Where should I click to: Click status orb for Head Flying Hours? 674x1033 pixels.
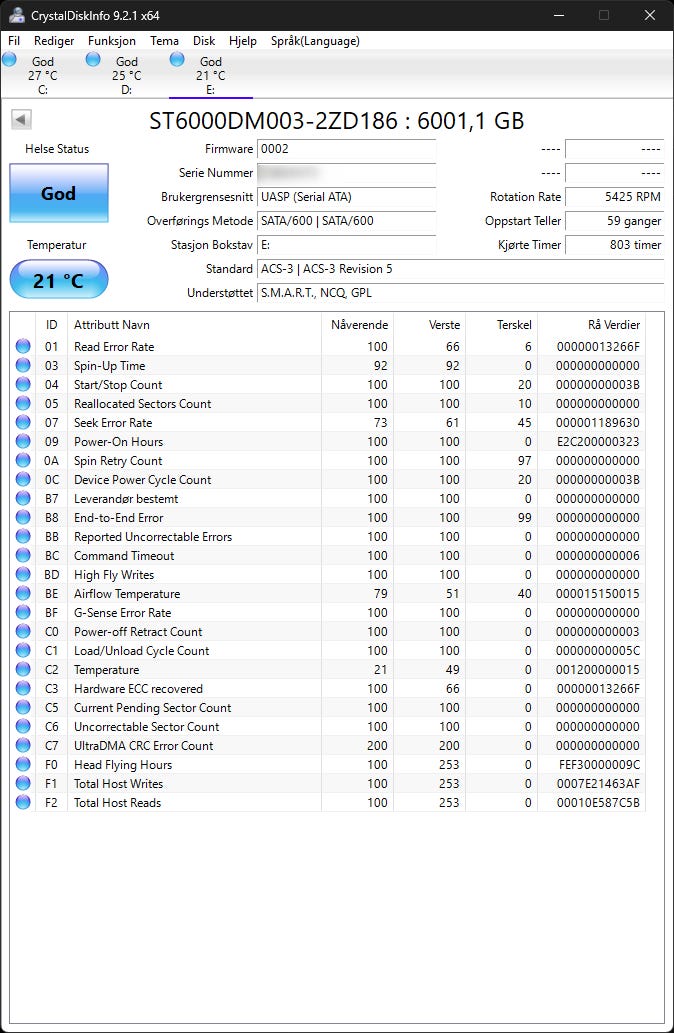coord(23,764)
